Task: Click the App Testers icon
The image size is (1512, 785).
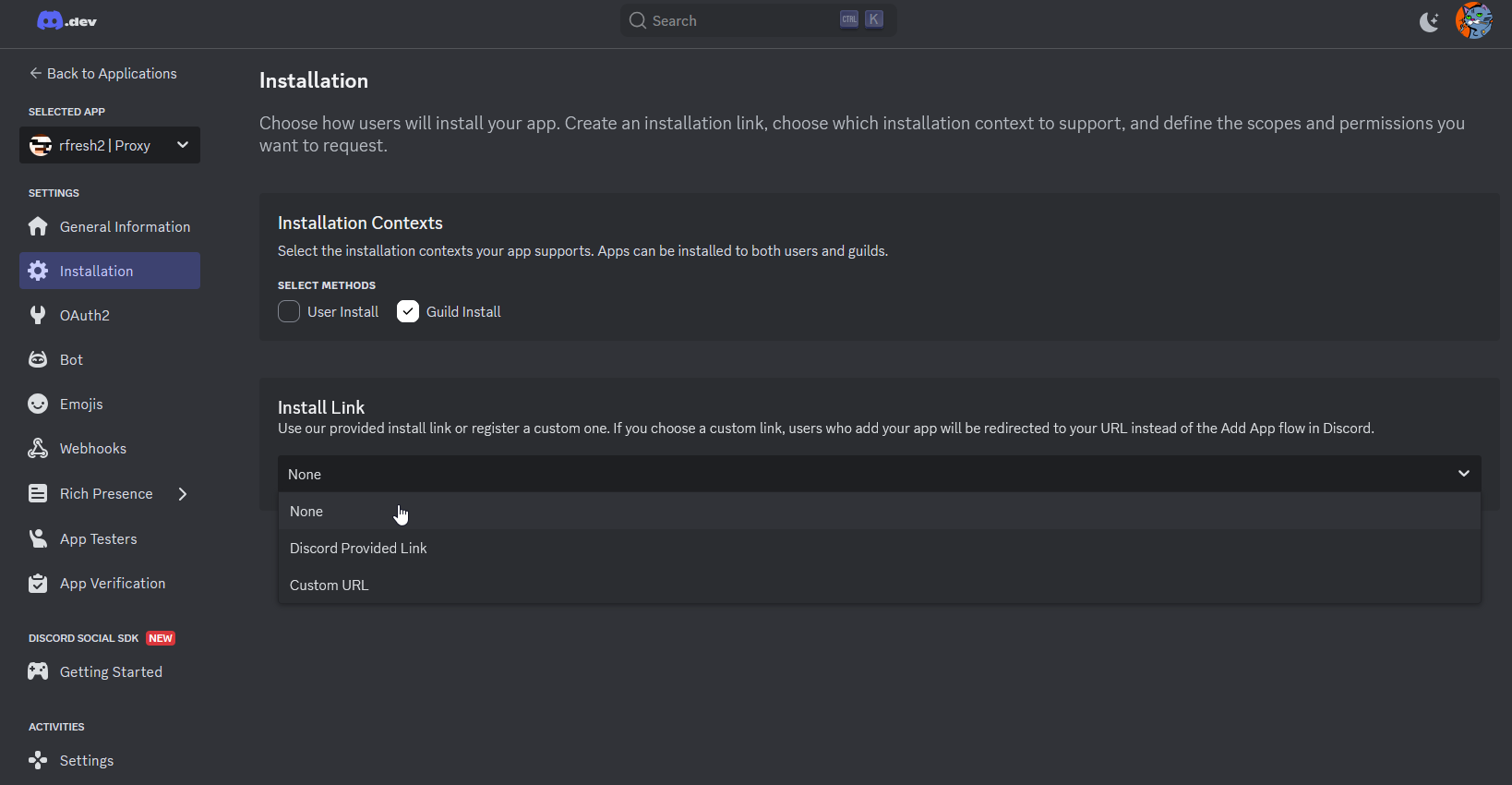Action: tap(38, 538)
